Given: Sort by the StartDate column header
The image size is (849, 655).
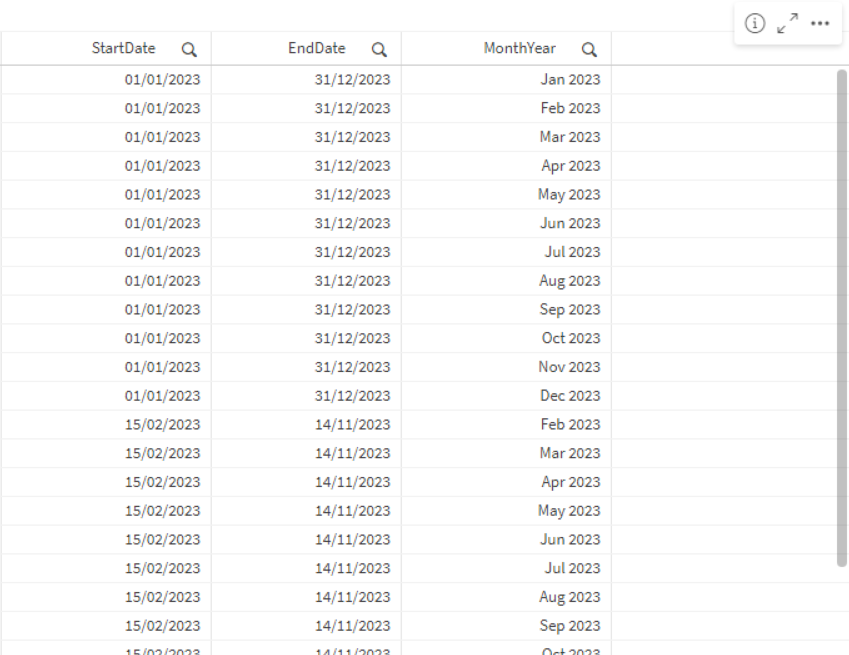Looking at the screenshot, I should 124,48.
